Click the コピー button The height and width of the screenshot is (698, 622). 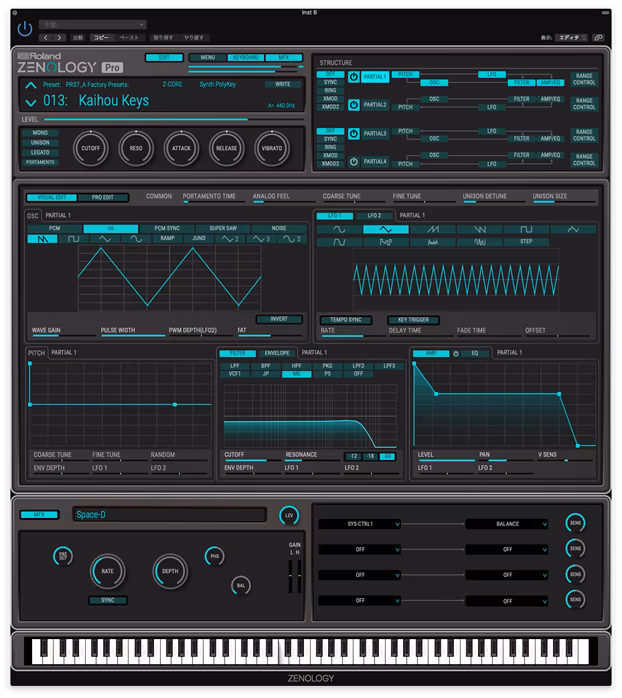(x=102, y=38)
